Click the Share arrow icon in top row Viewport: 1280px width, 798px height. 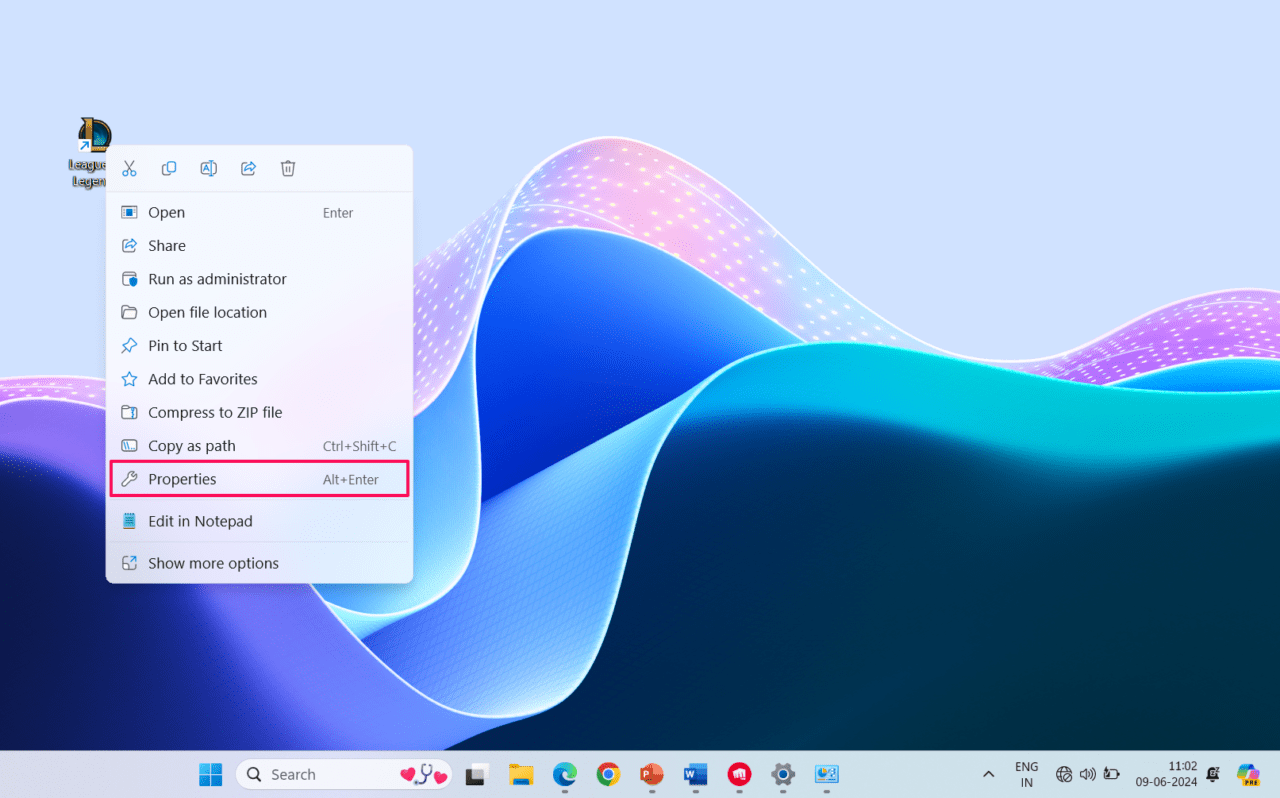pos(248,169)
